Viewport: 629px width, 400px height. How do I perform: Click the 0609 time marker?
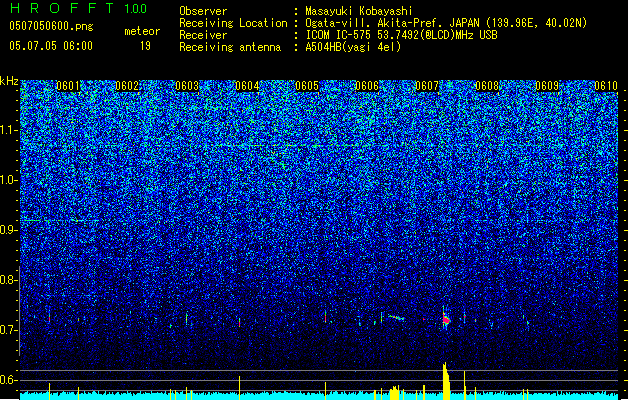547,86
